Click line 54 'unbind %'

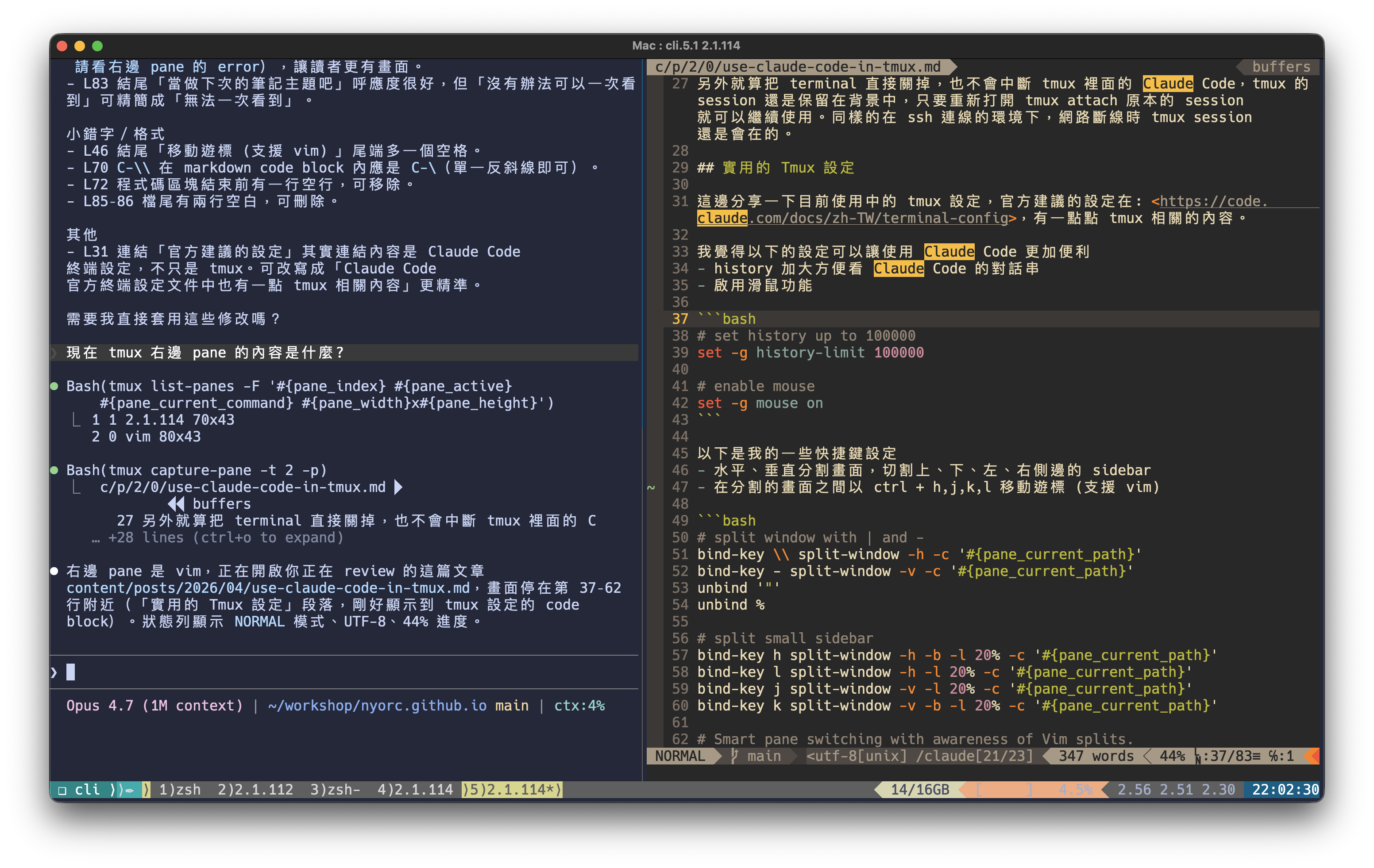730,604
